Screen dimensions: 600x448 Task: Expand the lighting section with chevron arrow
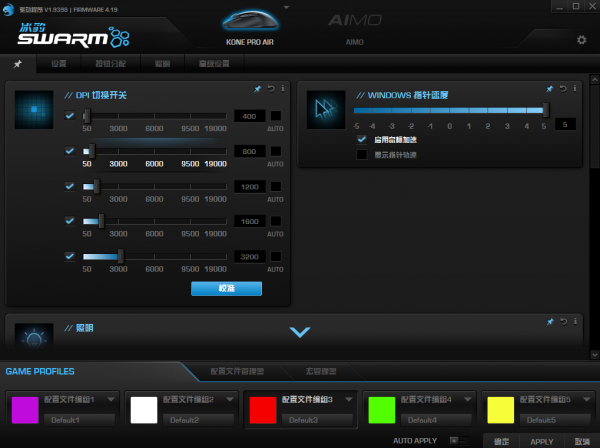[300, 332]
